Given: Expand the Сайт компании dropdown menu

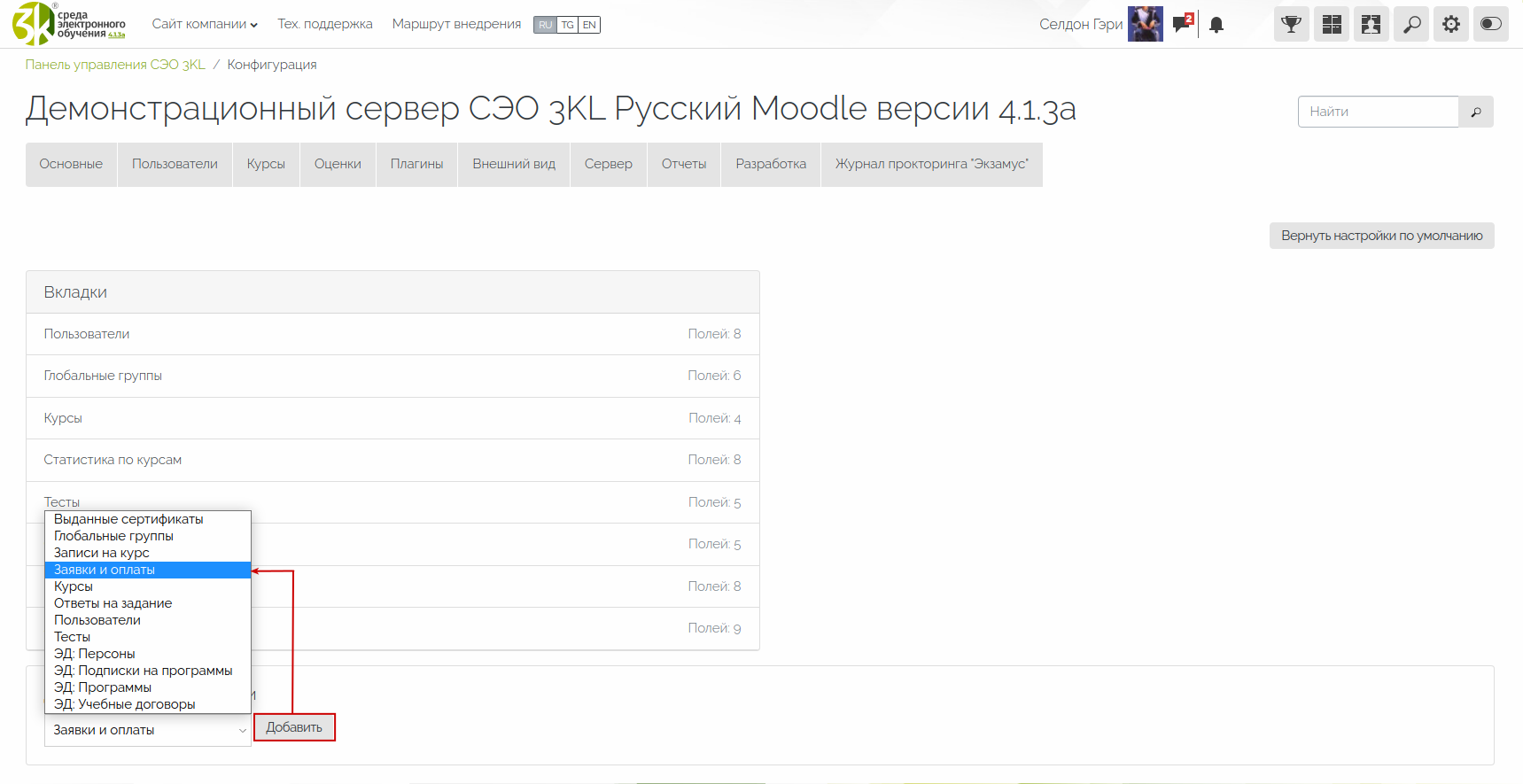Looking at the screenshot, I should pos(205,24).
